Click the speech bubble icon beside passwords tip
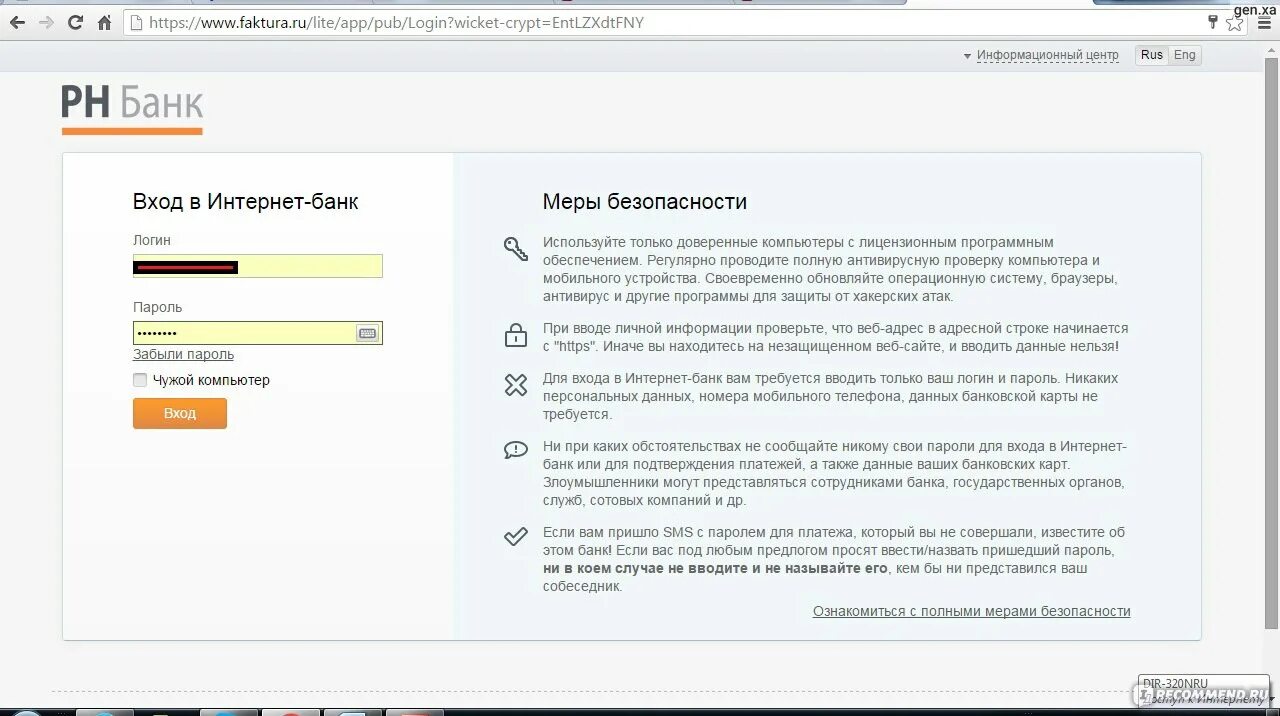This screenshot has width=1280, height=716. pos(516,450)
